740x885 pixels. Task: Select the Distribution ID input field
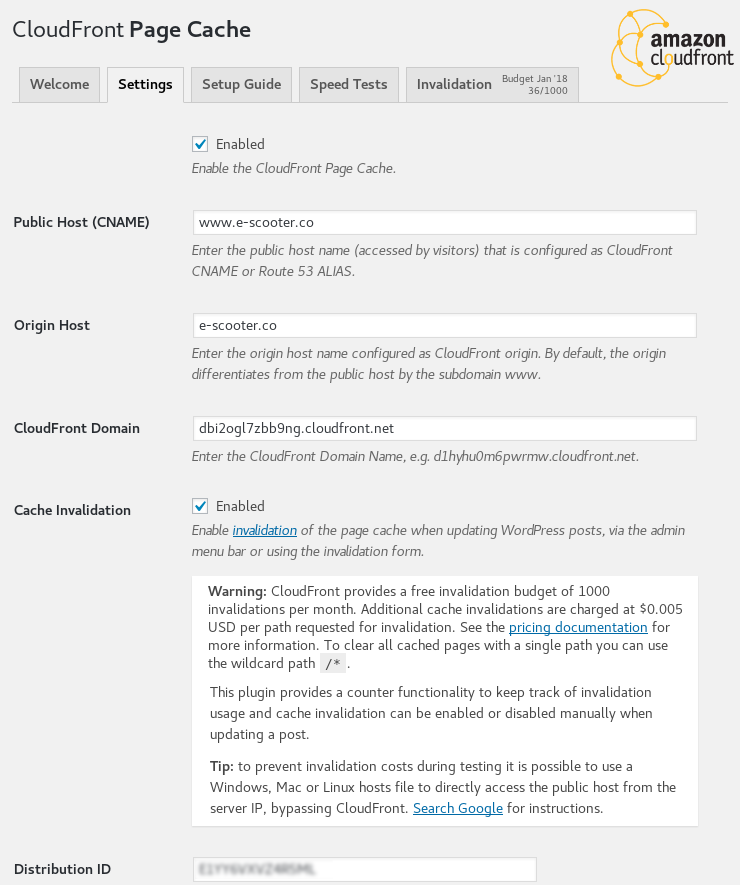(x=365, y=869)
